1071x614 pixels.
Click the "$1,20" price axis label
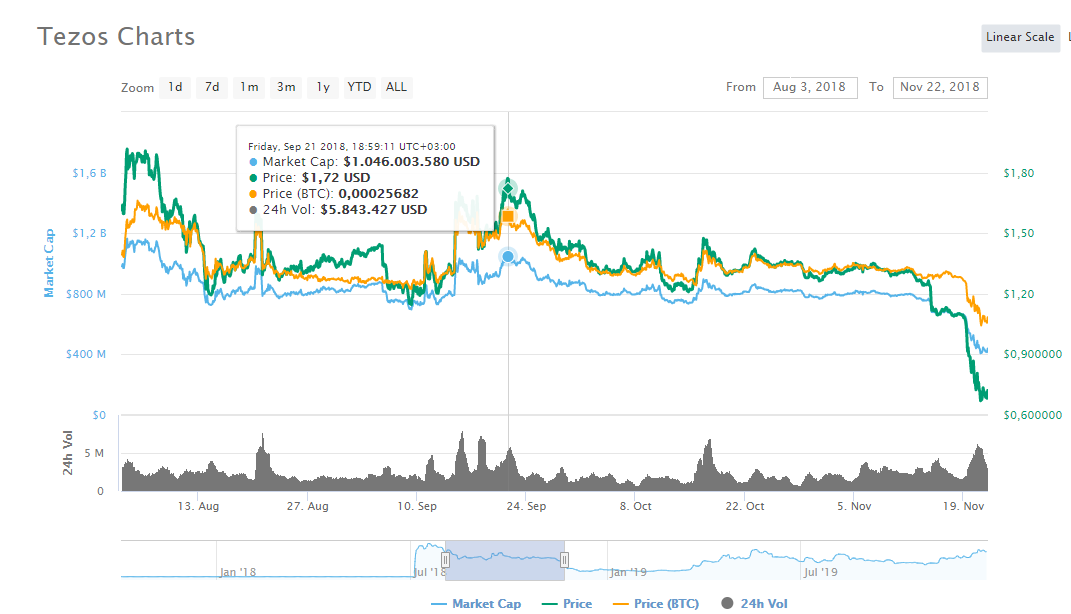tap(1018, 294)
